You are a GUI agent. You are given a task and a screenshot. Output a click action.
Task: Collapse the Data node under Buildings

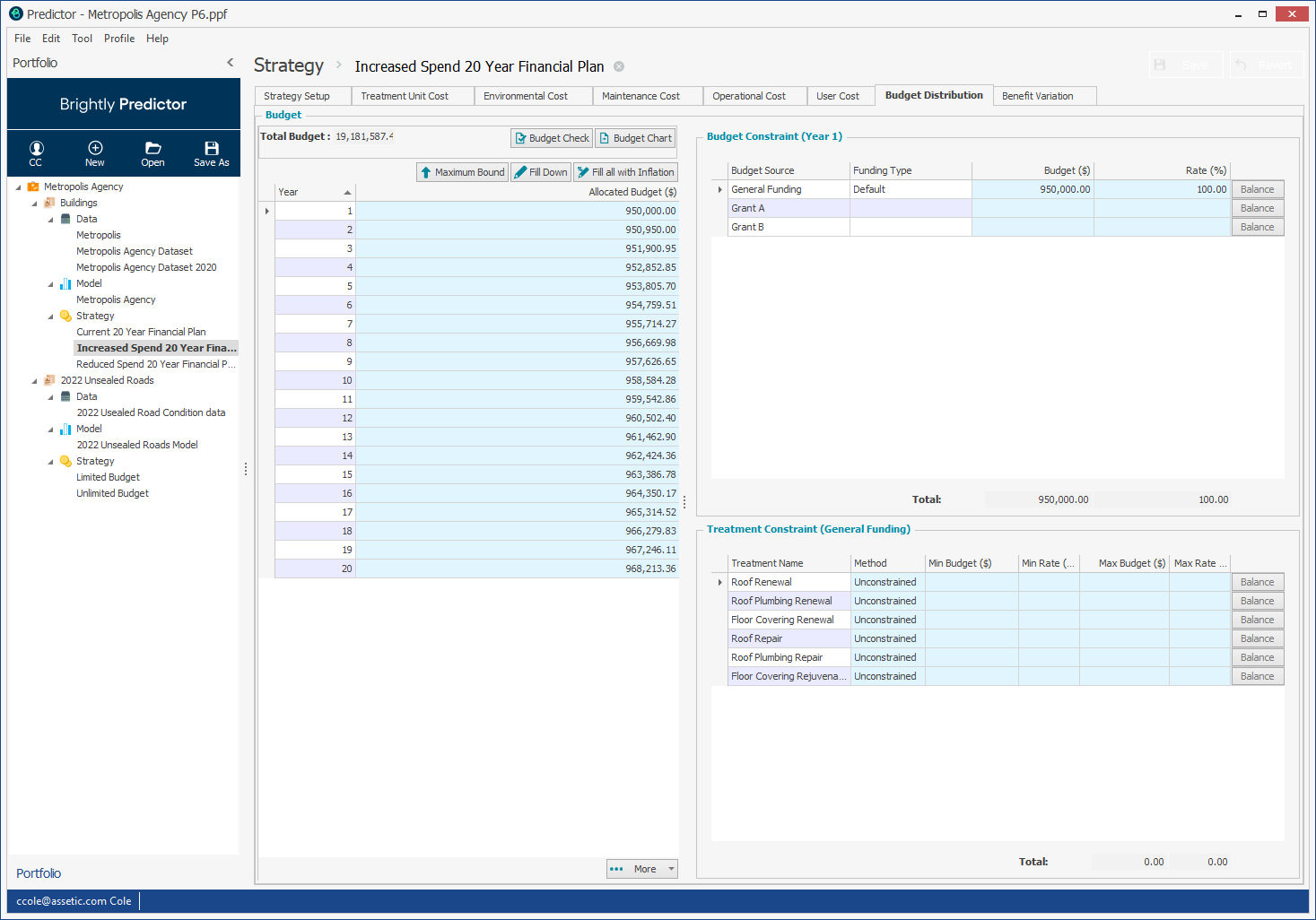tap(50, 220)
